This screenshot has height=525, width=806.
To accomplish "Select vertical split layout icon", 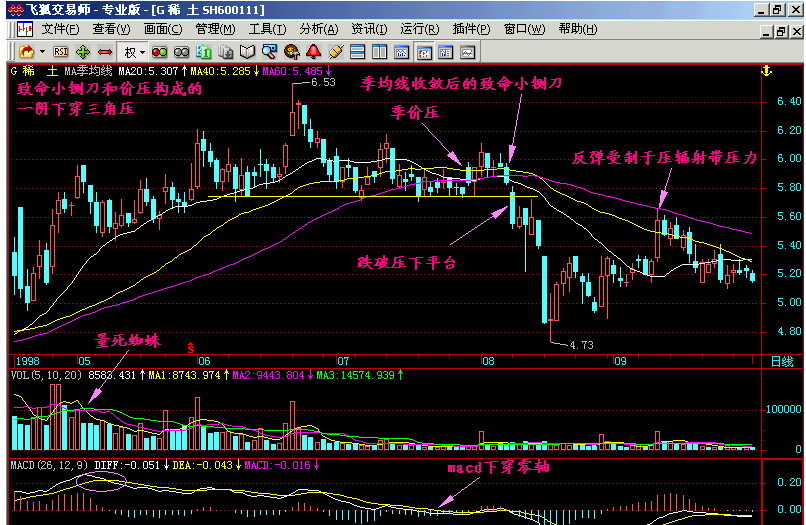I will click(379, 52).
